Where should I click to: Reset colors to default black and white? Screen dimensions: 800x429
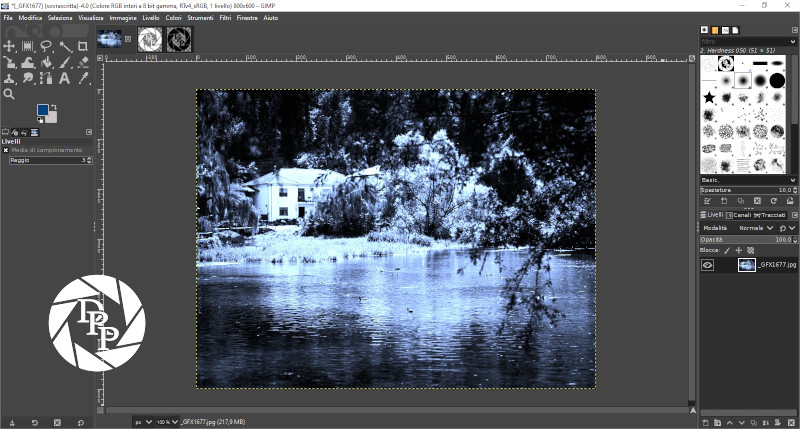pyautogui.click(x=40, y=120)
